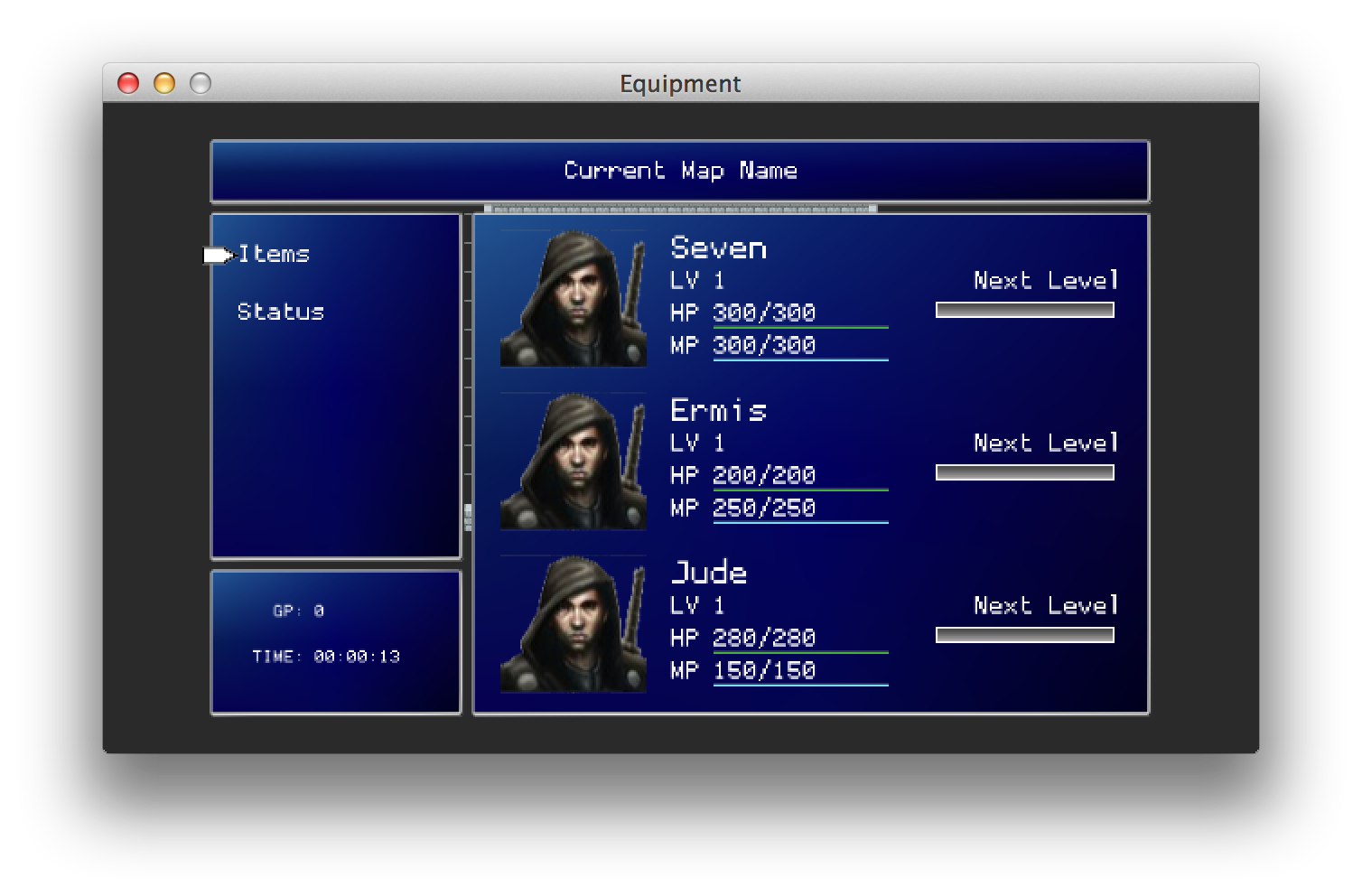Click Seven's HP value 300/300
This screenshot has height=896, width=1362.
point(764,313)
